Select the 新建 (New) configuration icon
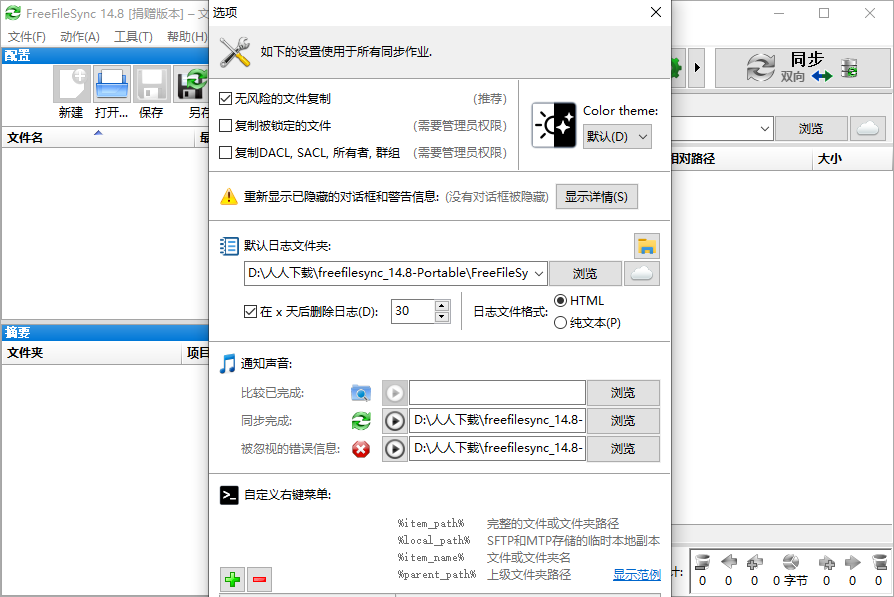894x597 pixels. coord(70,85)
